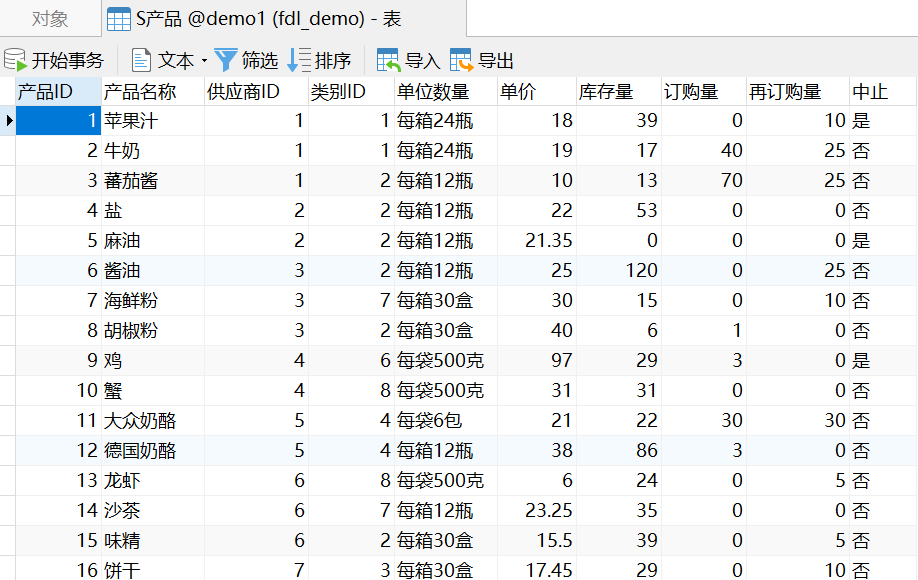918x580 pixels.
Task: Select the 库存量 column header
Action: 606,92
